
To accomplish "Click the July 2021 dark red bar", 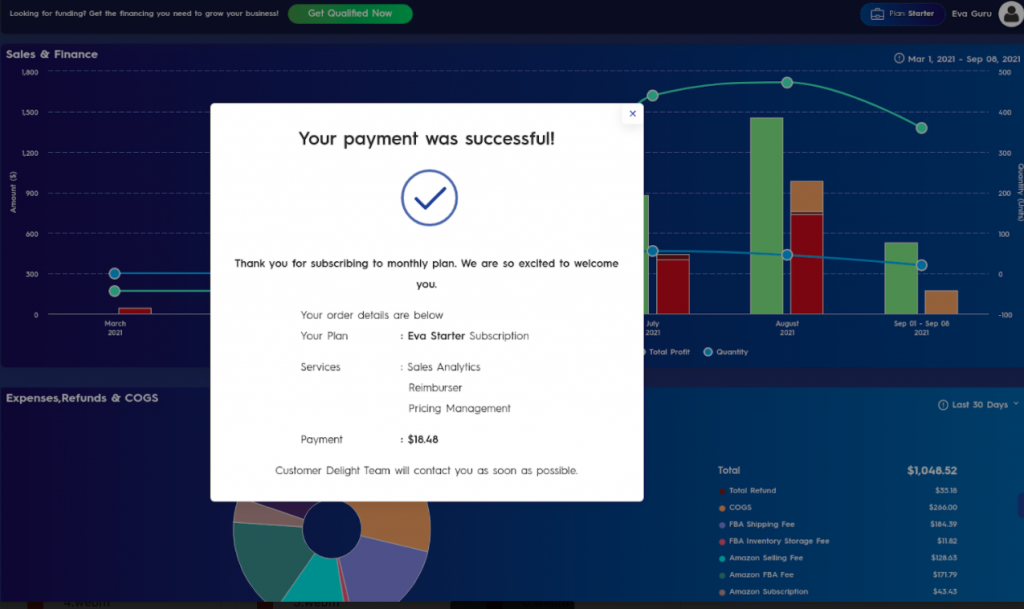I will click(673, 287).
